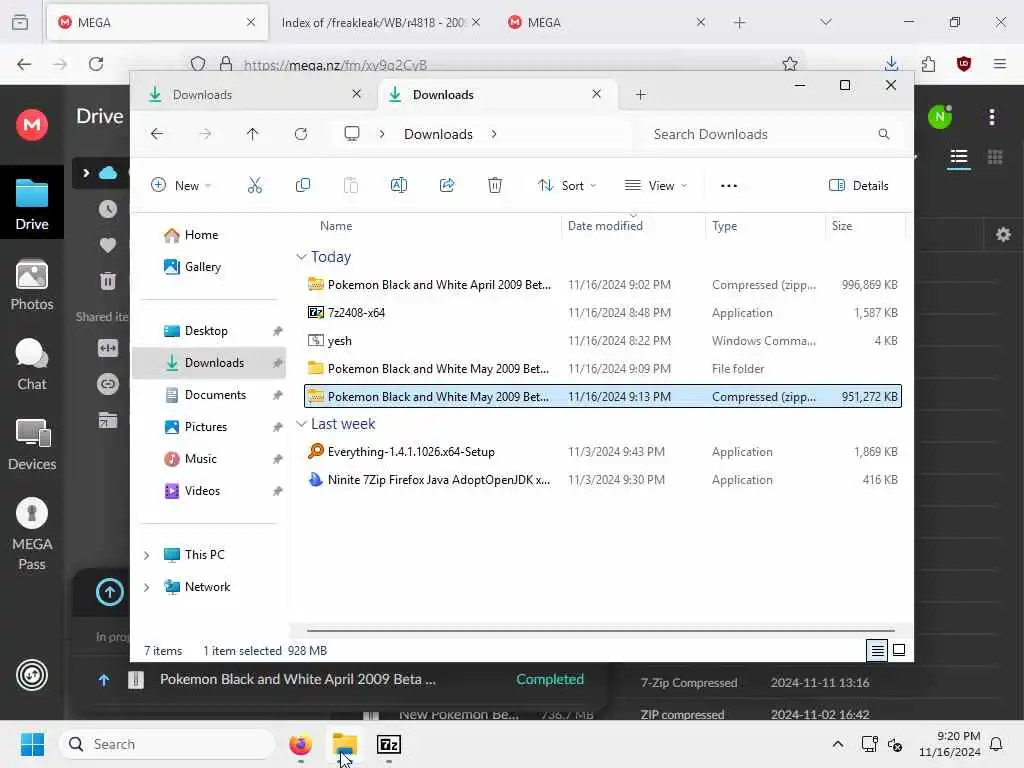The width and height of the screenshot is (1024, 768).
Task: Add a new Explorer tab
Action: [x=641, y=95]
